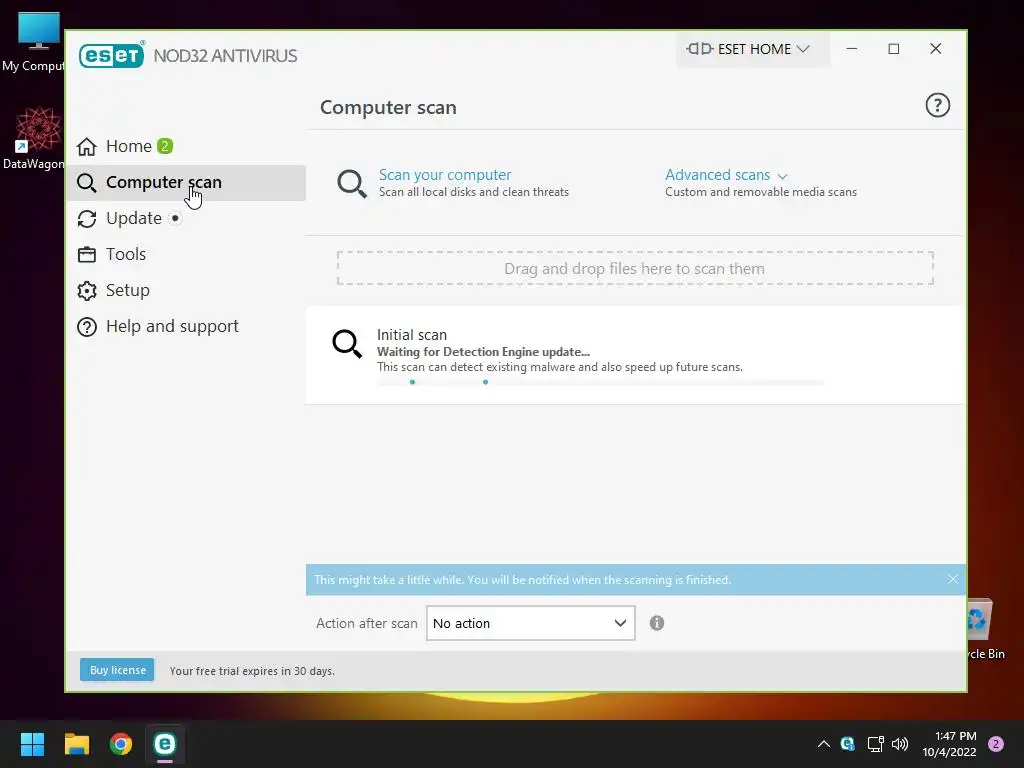
Task: Click 'Custom and removable media scans' text
Action: [761, 192]
